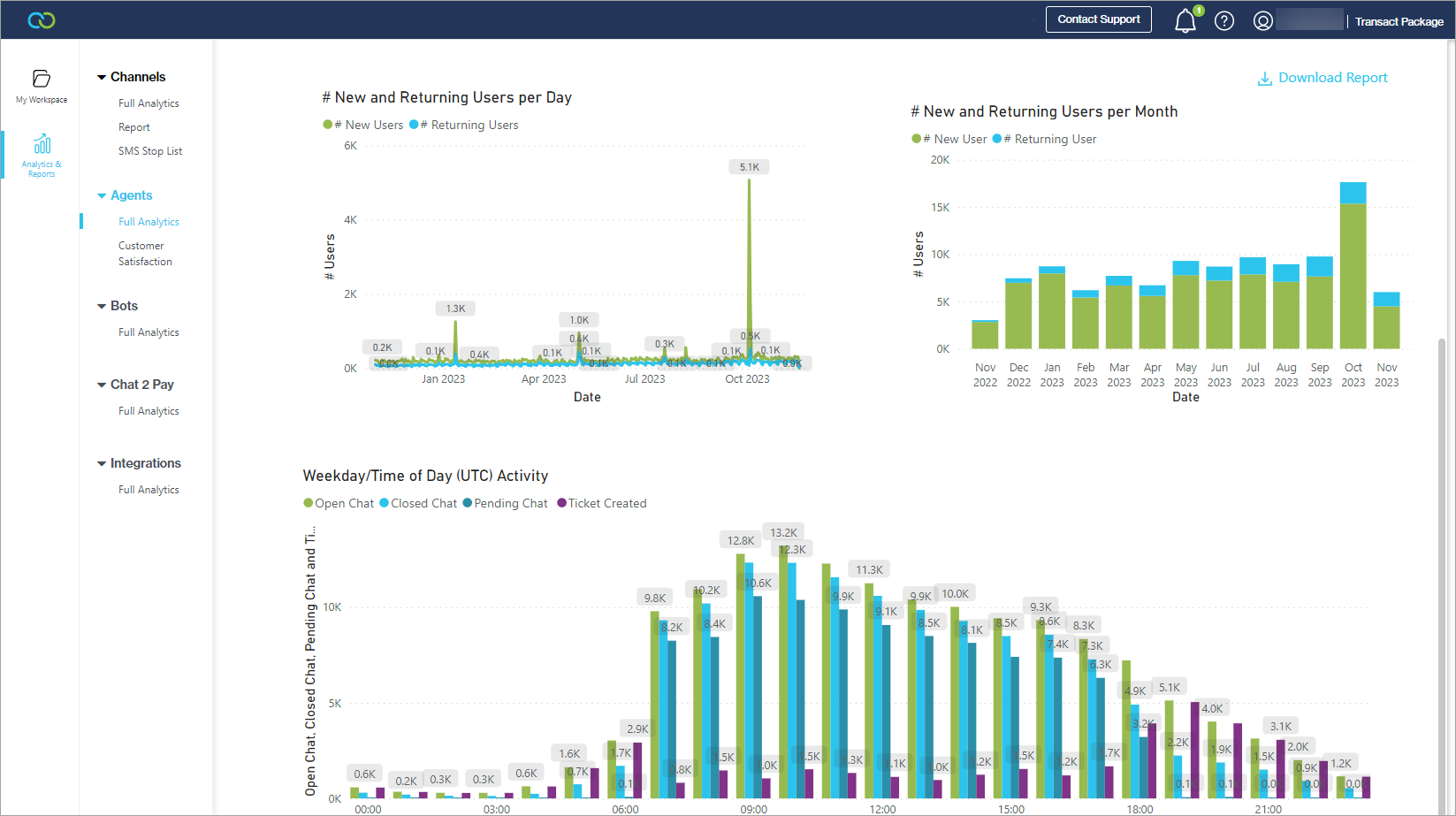Select Analytics & Reports sidebar icon
Viewport: 1456px width, 816px height.
click(x=42, y=144)
